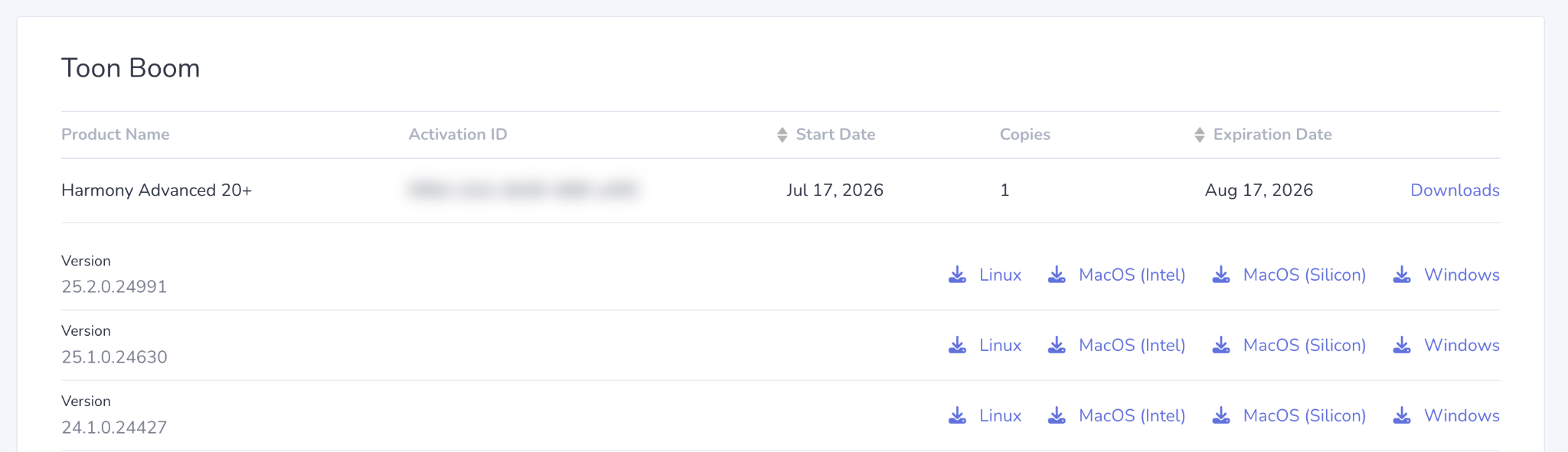Click MacOS (Silicon) download icon for 25.1.0.24630
The width and height of the screenshot is (1568, 452).
tap(1221, 345)
